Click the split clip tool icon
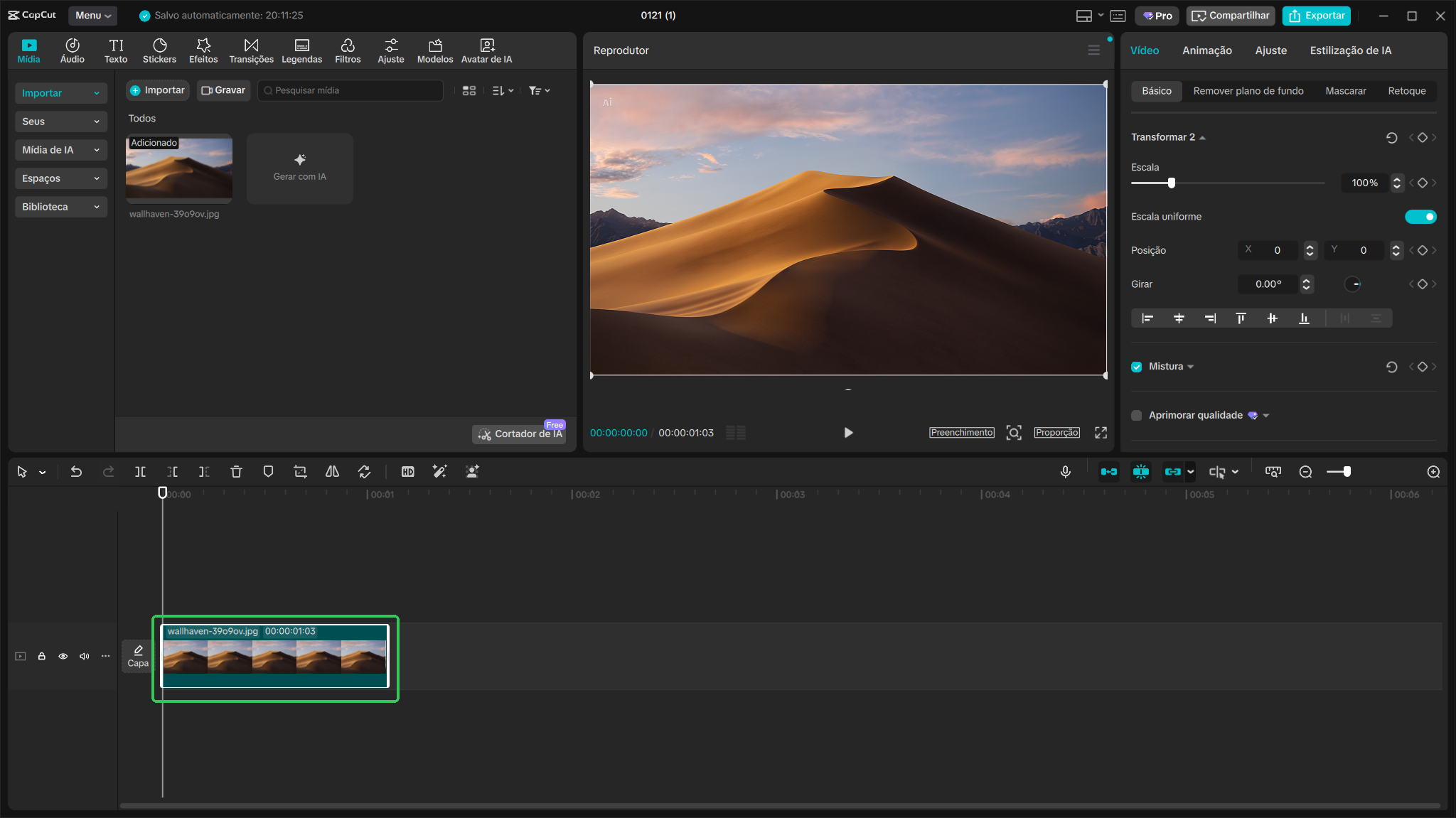Screen dimensions: 1456x818 pyautogui.click(x=140, y=472)
